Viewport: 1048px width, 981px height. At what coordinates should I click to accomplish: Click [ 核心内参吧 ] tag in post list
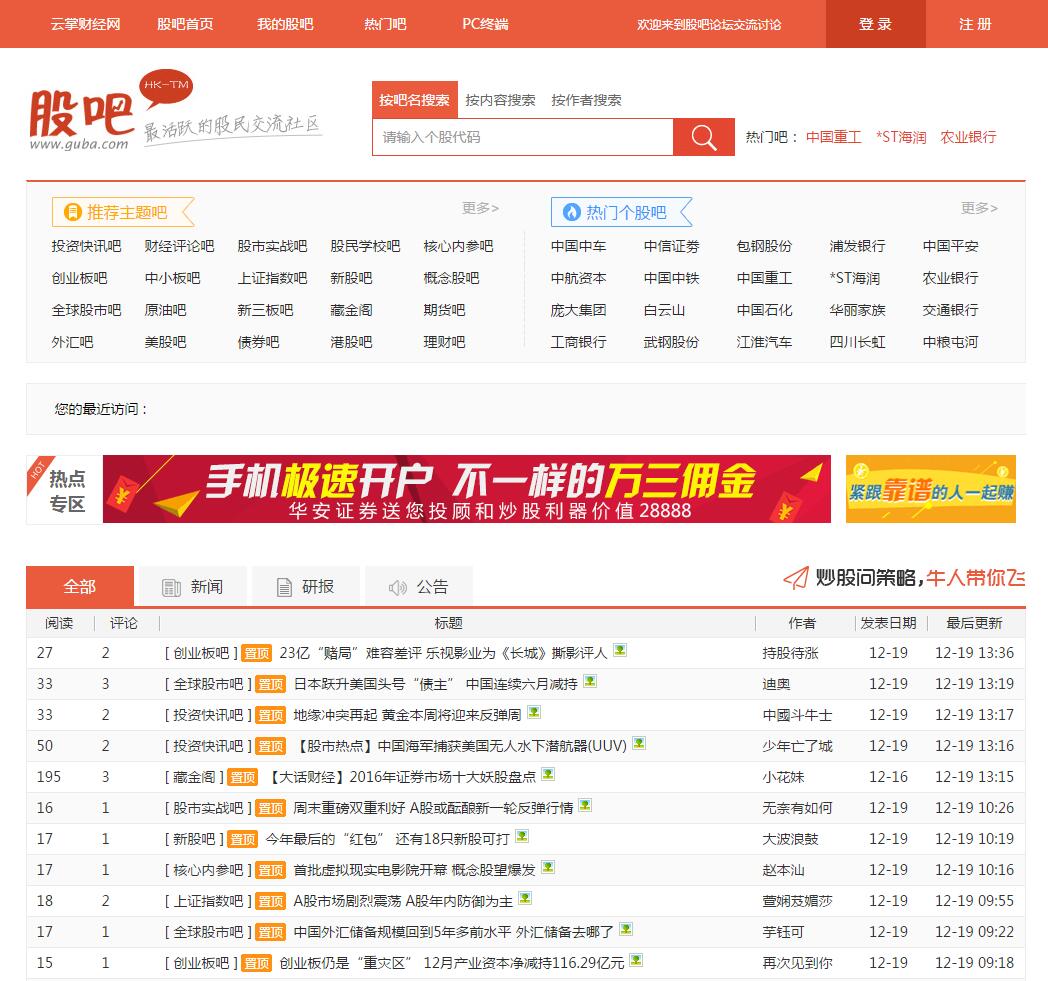pos(209,870)
